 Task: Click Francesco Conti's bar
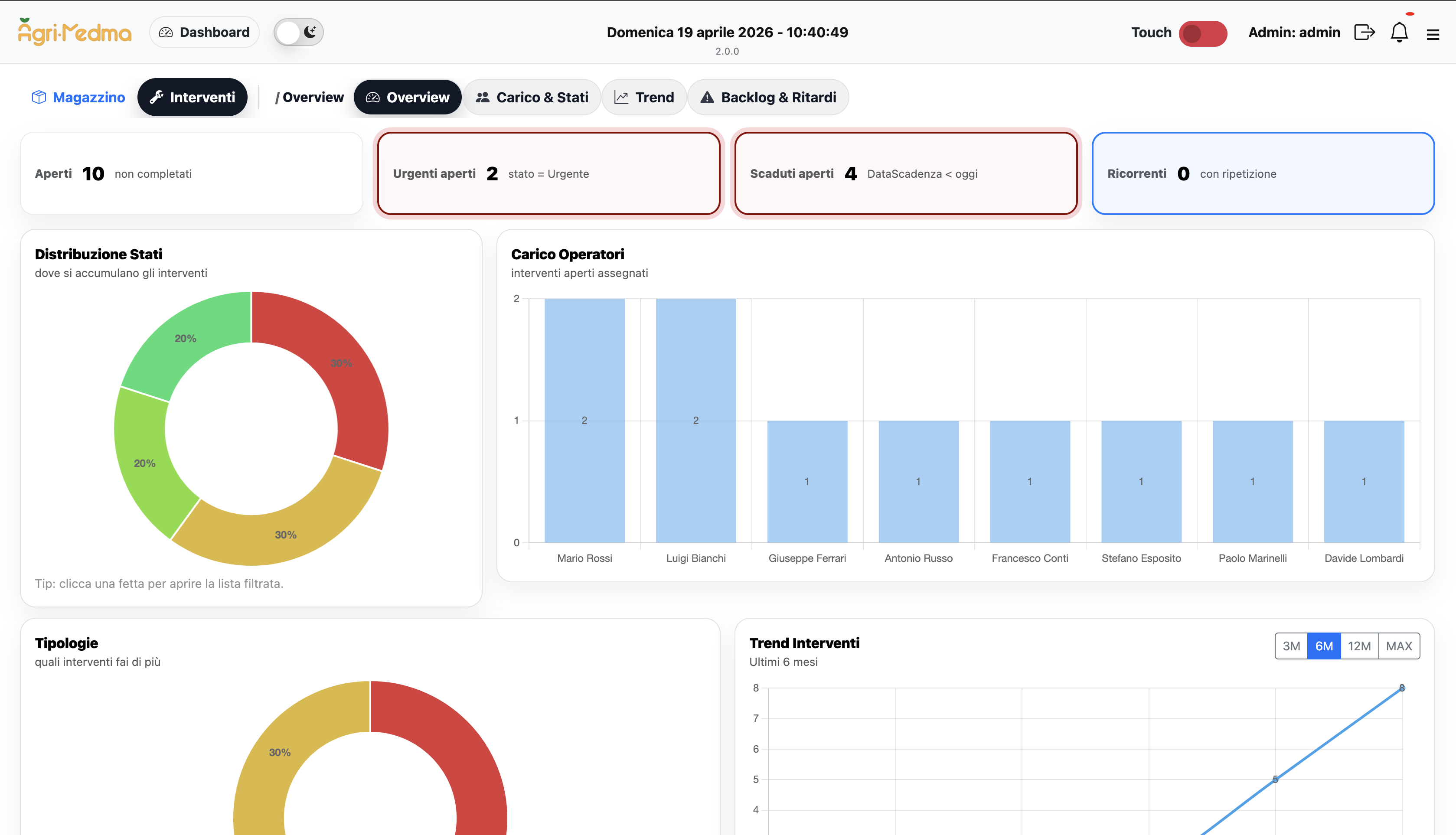pos(1030,482)
